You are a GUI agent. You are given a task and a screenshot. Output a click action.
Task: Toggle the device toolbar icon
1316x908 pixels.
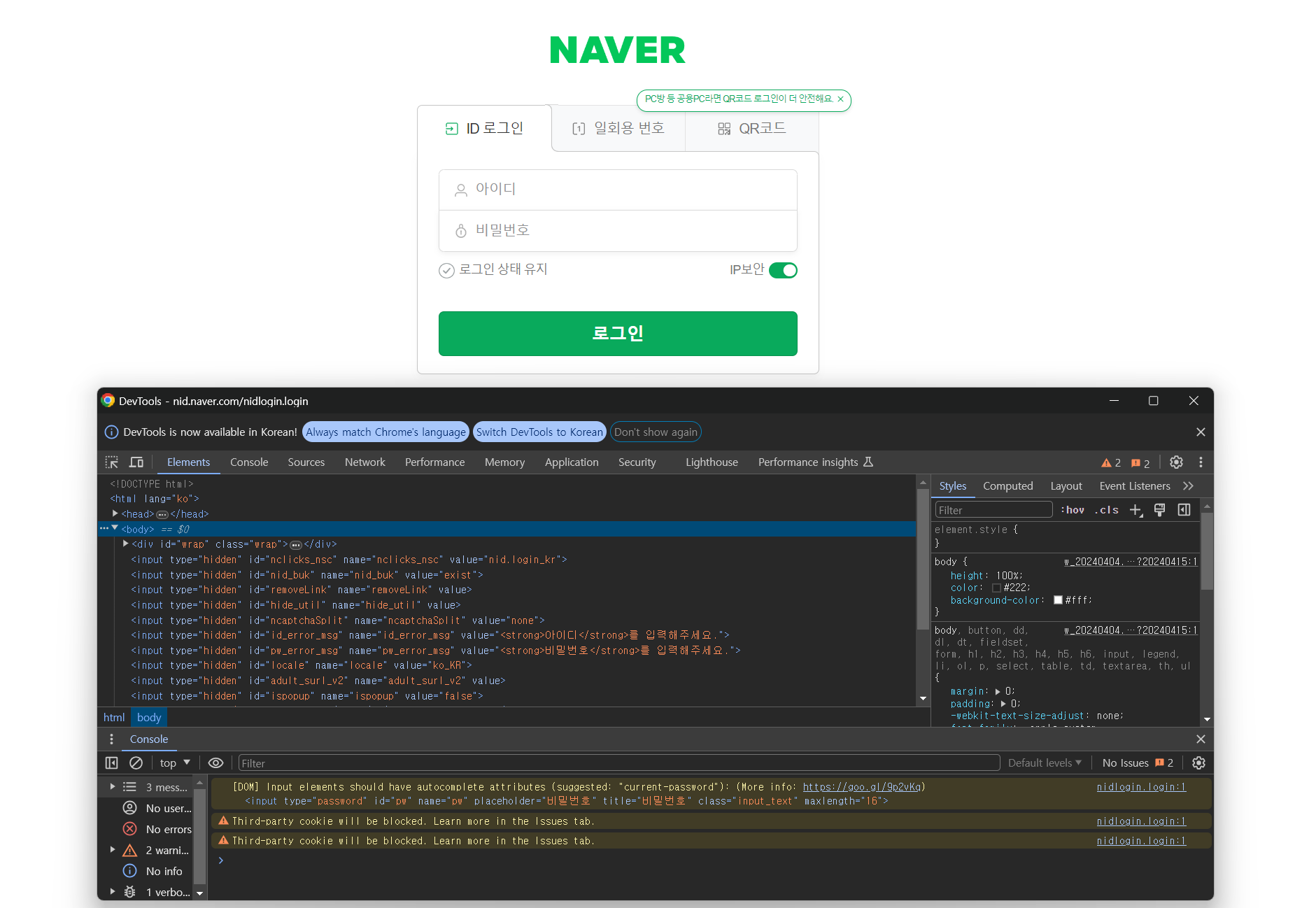(136, 462)
